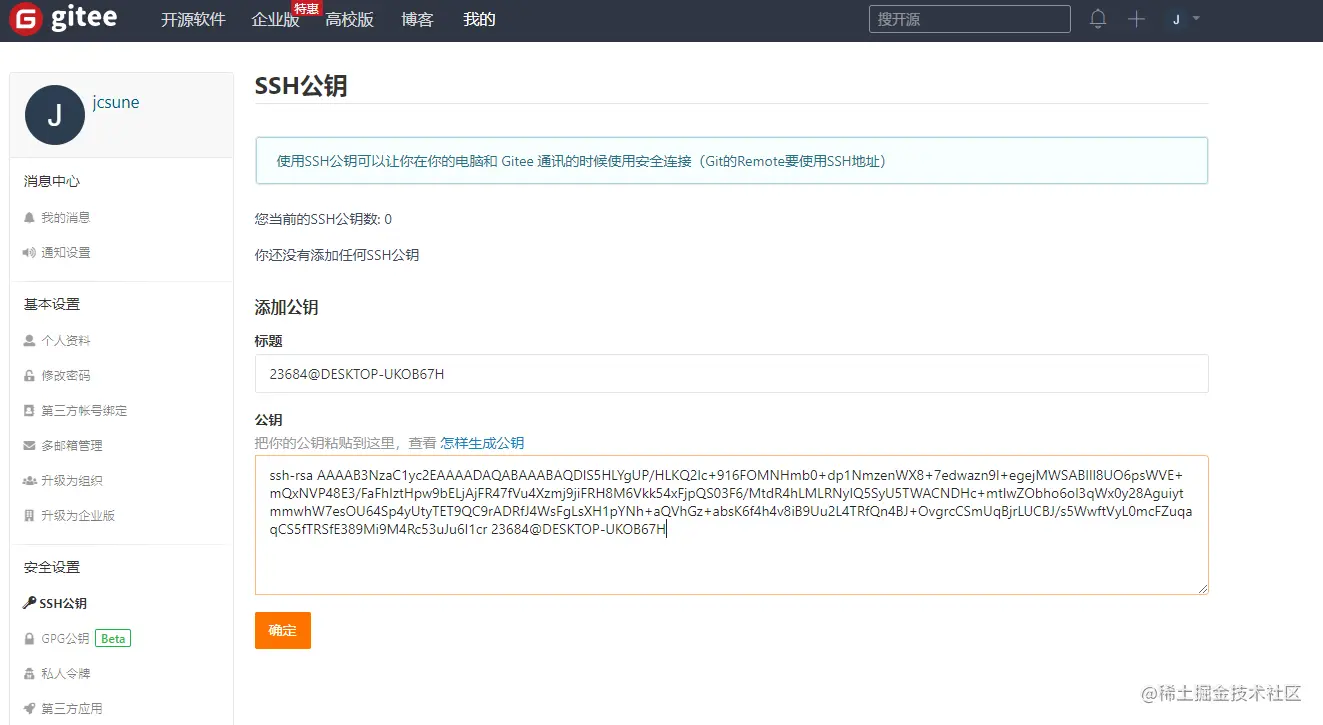The image size is (1323, 725).
Task: Click the group icon beside 升级为组织
Action: (29, 480)
